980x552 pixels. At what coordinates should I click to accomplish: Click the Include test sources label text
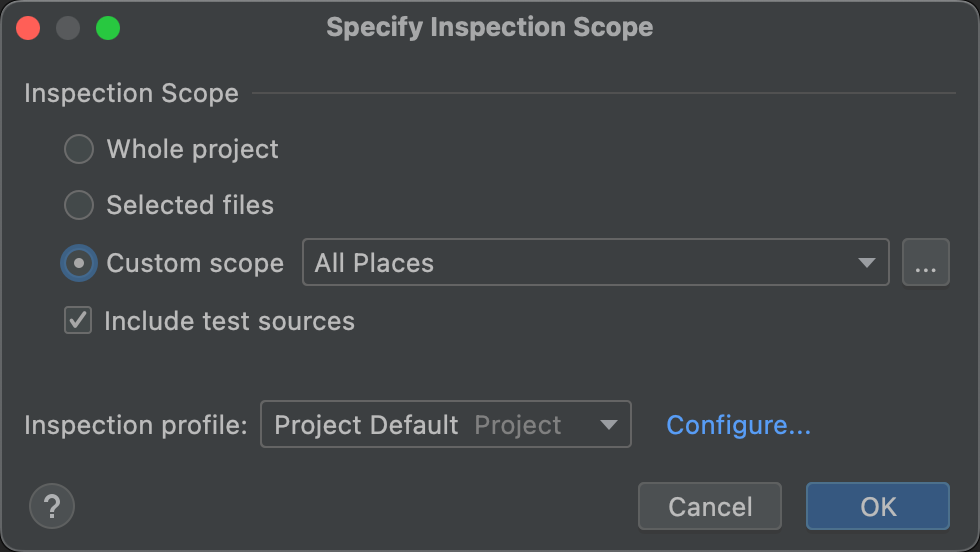[x=229, y=321]
